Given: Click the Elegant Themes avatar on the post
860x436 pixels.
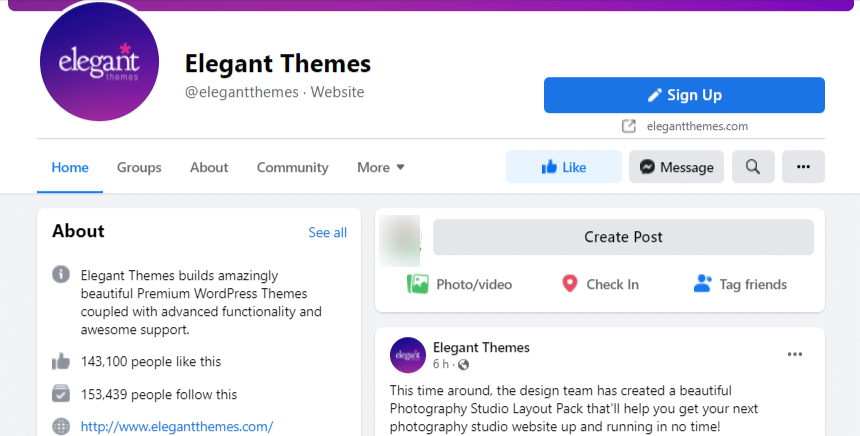Looking at the screenshot, I should [x=408, y=355].
